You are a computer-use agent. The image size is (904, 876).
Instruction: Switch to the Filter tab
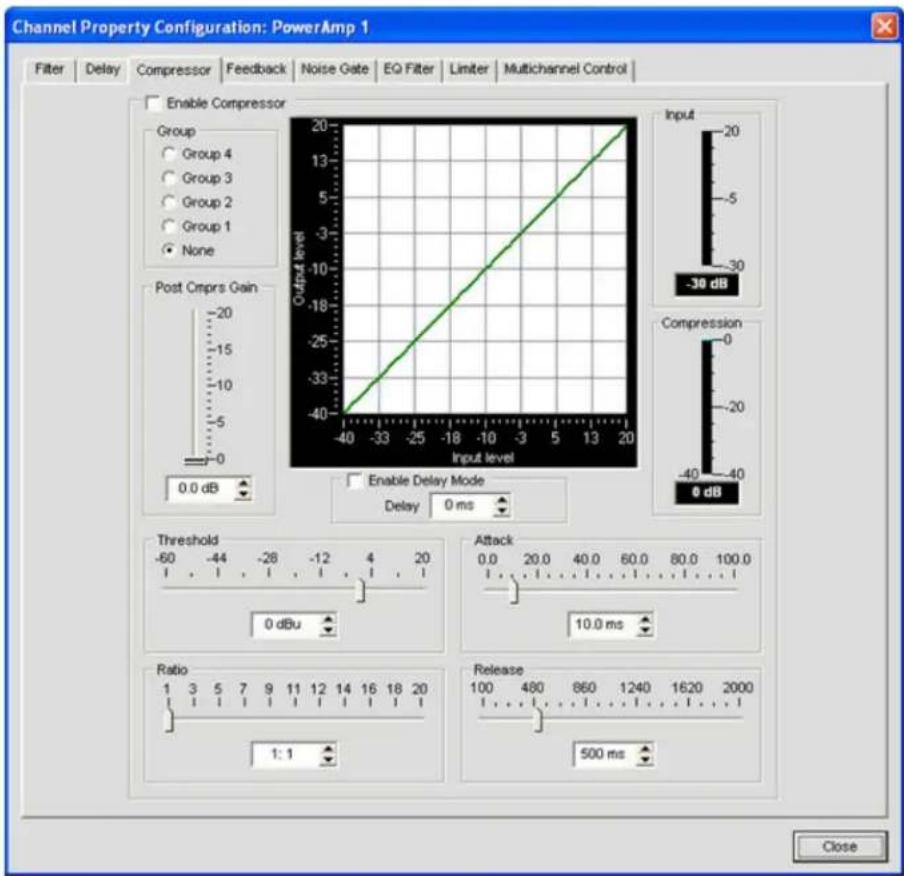50,69
